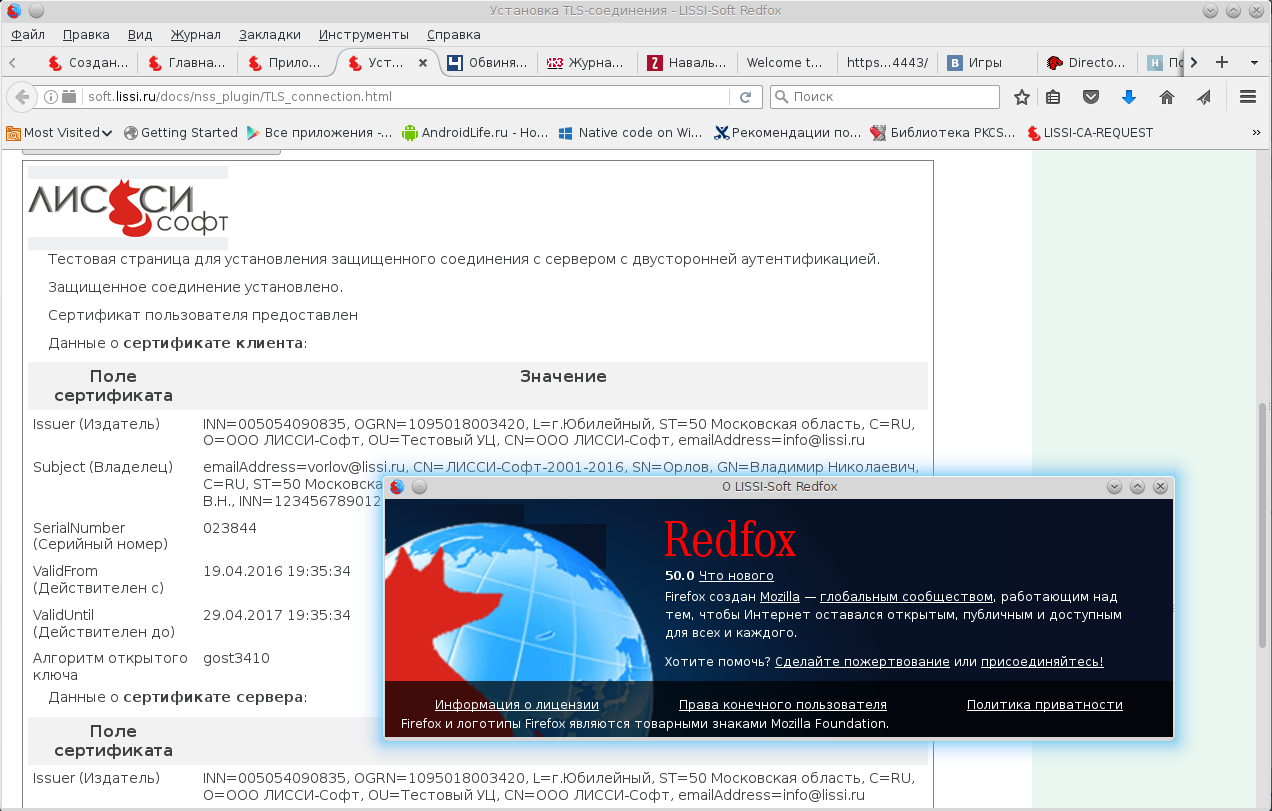Screen dimensions: 1272x811
Task: Open the 'Native code on Wi...' bookmark
Action: pyautogui.click(x=630, y=132)
